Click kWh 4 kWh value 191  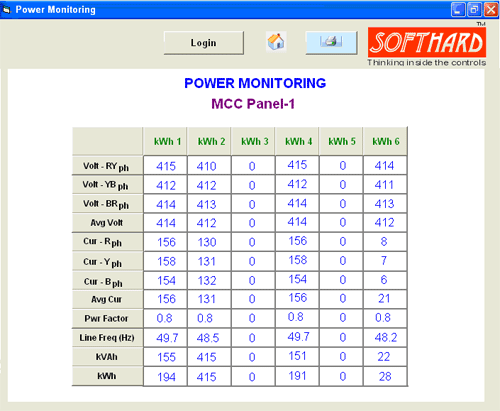coord(297,376)
